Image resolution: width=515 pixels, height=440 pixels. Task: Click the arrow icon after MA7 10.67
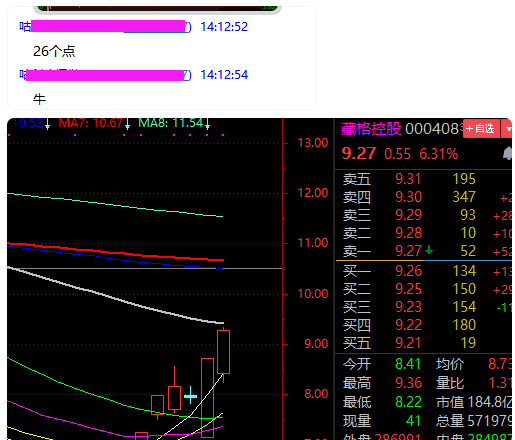point(127,124)
